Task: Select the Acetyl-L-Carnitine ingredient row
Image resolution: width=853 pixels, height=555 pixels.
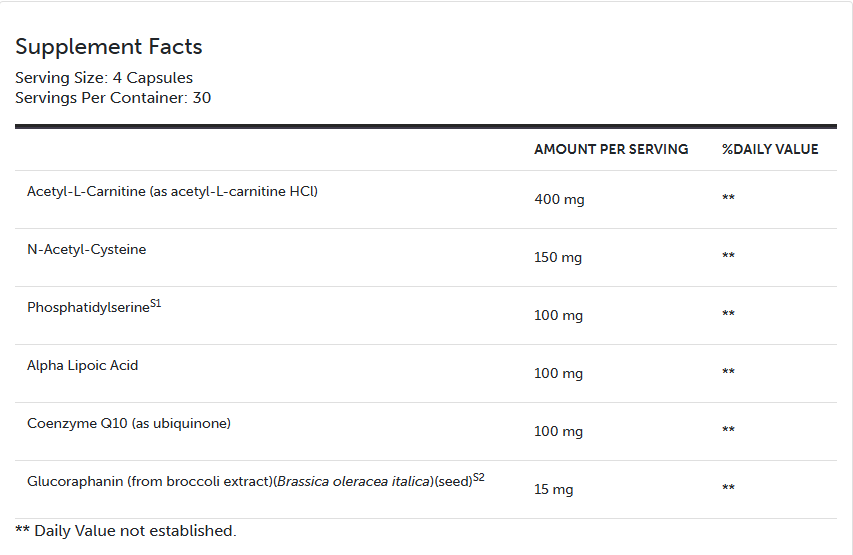Action: [172, 191]
